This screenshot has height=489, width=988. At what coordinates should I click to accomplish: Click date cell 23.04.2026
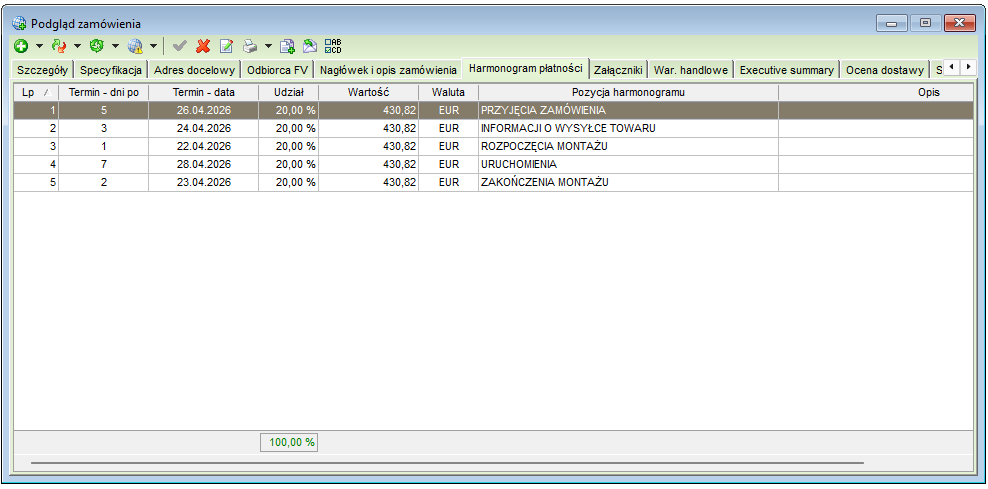click(204, 183)
